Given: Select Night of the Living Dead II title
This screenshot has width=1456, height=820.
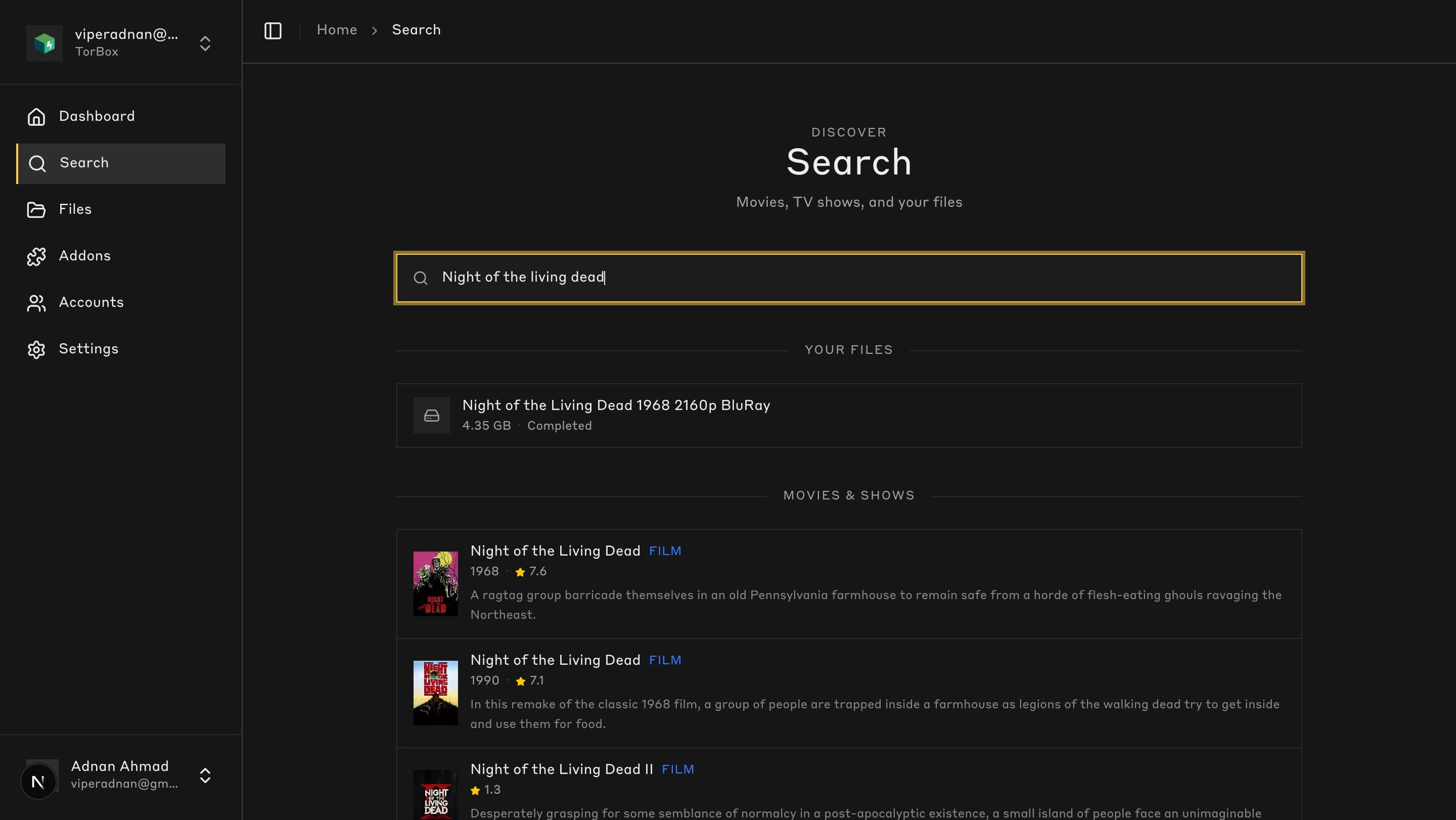Looking at the screenshot, I should pyautogui.click(x=561, y=769).
